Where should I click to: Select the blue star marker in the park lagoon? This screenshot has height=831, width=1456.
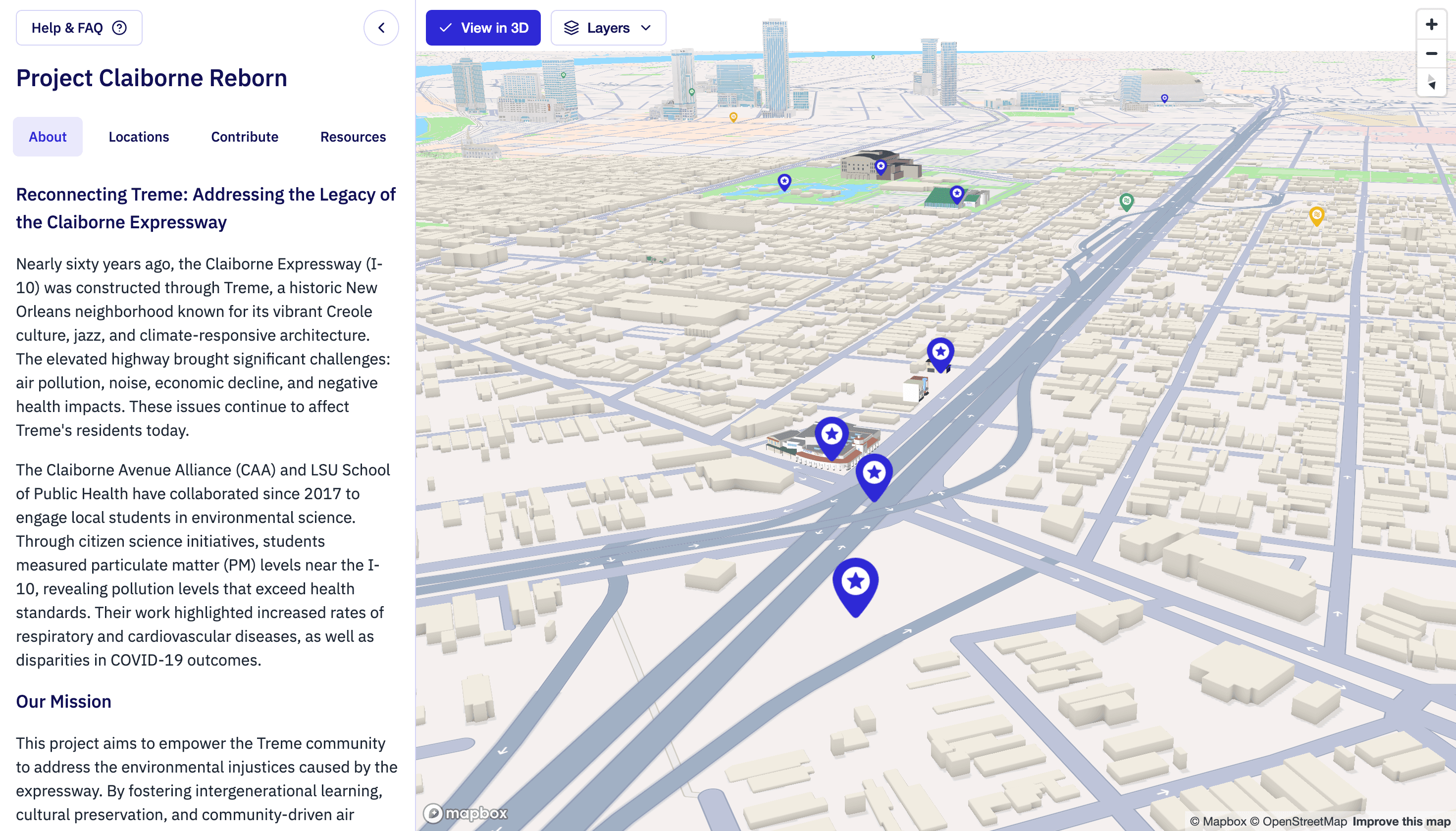785,182
